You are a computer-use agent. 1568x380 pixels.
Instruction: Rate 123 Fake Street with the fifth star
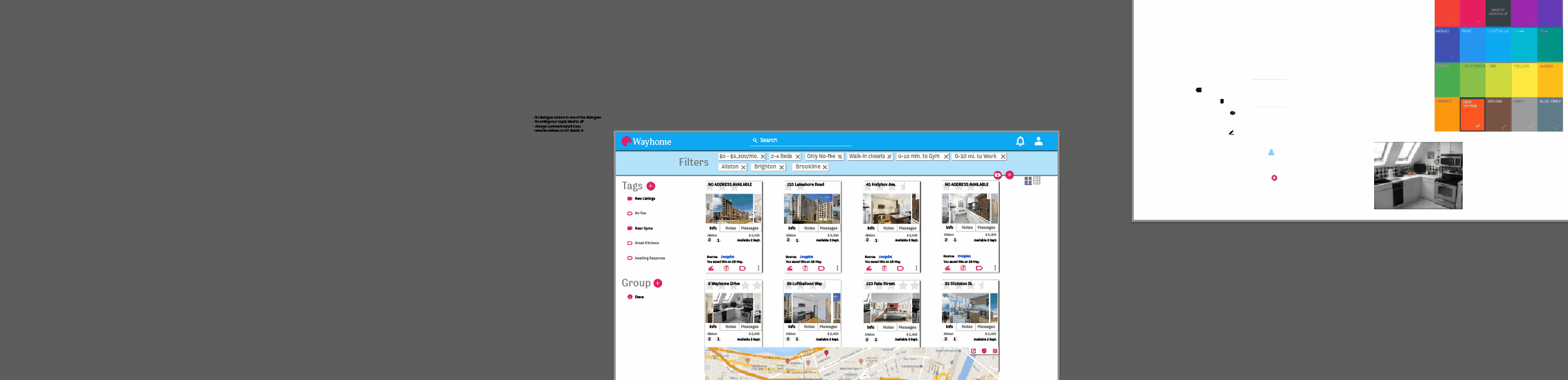coord(915,286)
